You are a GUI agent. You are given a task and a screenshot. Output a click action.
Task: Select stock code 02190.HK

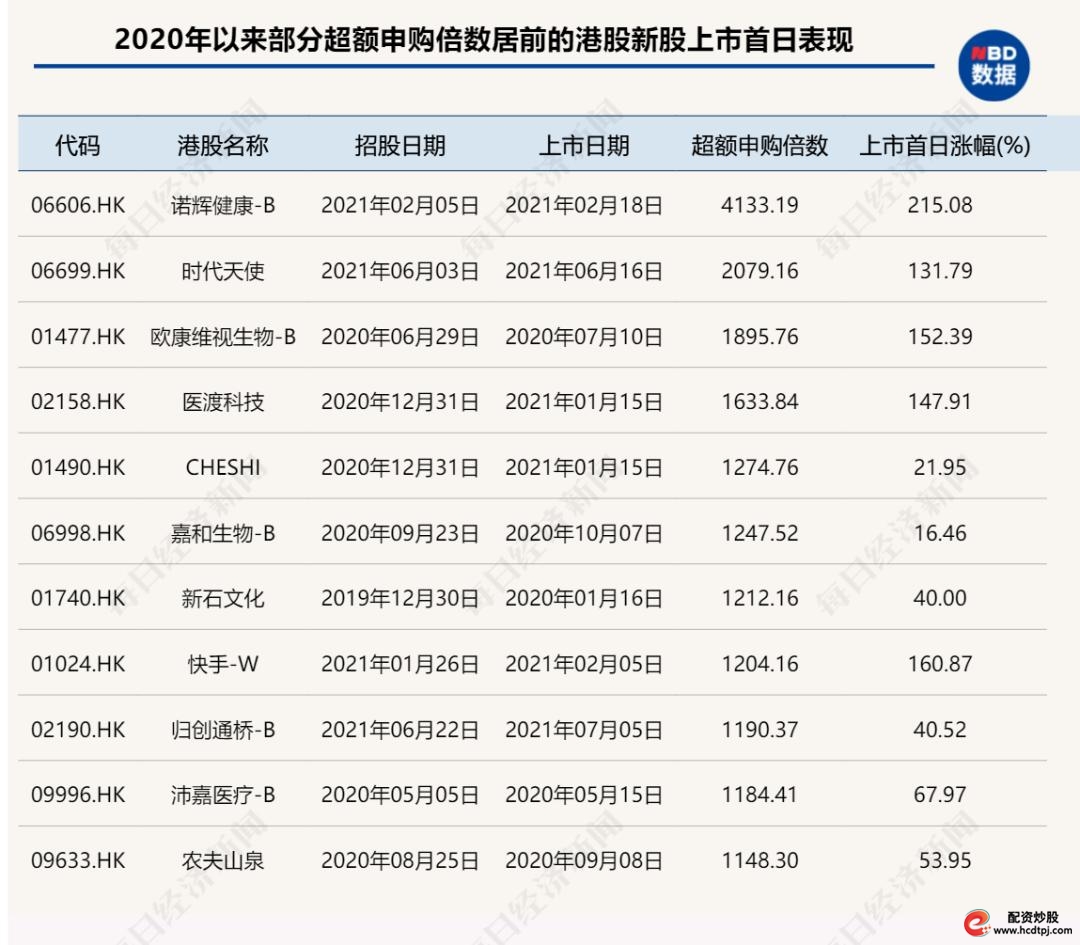pyautogui.click(x=78, y=729)
